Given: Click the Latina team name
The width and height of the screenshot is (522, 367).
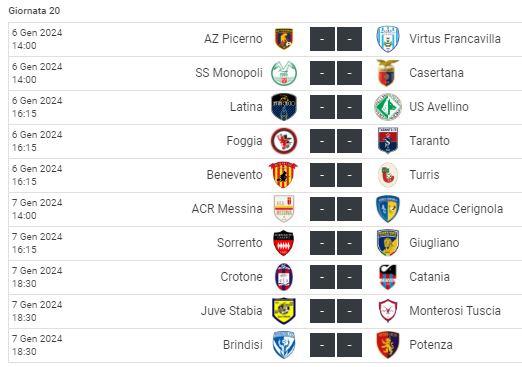Looking at the screenshot, I should (246, 107).
